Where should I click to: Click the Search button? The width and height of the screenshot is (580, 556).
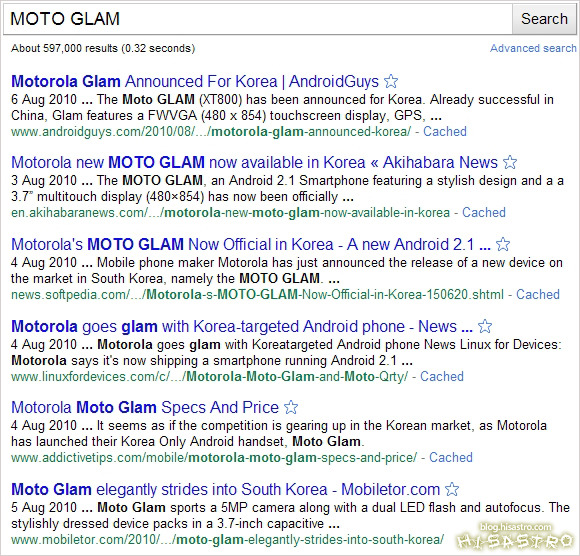544,19
